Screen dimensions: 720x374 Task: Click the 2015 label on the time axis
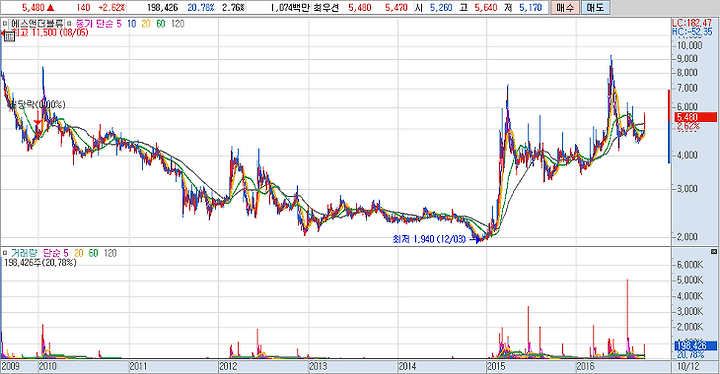pyautogui.click(x=496, y=366)
